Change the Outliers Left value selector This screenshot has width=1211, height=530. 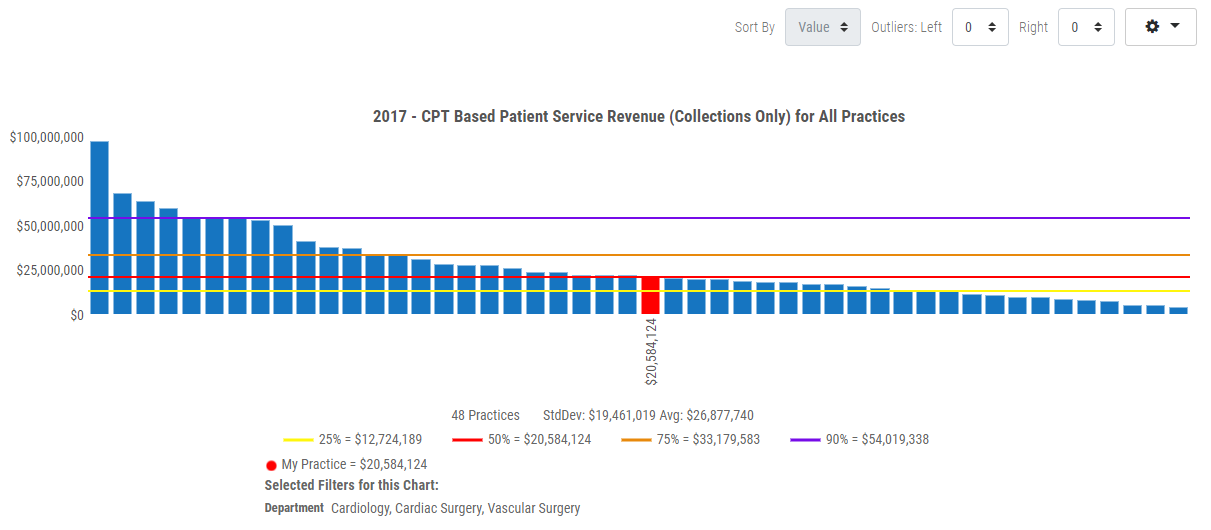click(x=979, y=27)
